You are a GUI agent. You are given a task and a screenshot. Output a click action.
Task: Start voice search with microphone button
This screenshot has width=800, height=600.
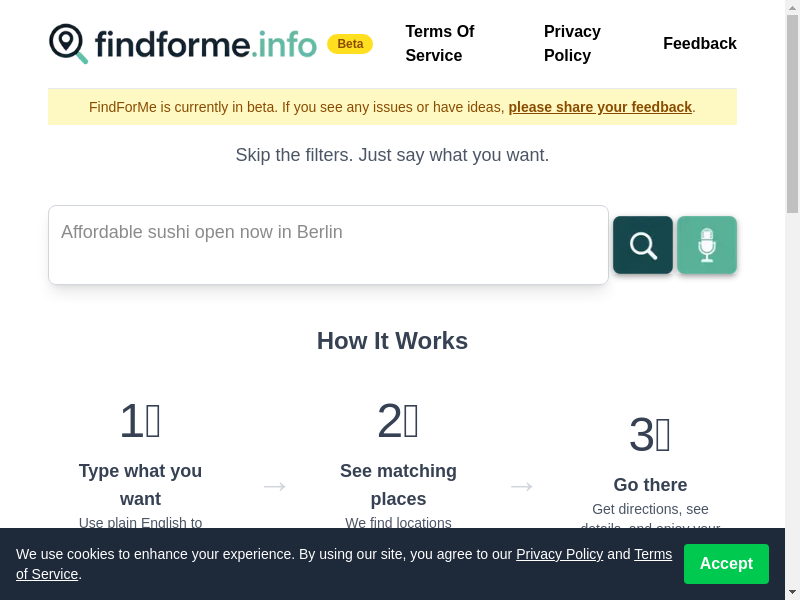tap(707, 245)
